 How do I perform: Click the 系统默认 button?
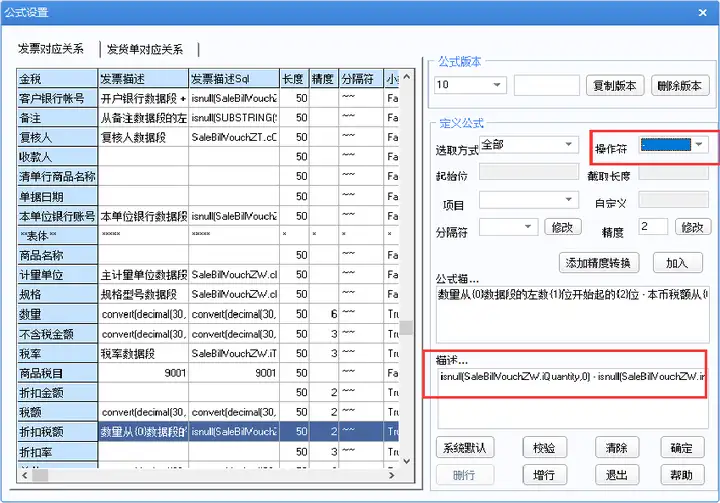465,447
